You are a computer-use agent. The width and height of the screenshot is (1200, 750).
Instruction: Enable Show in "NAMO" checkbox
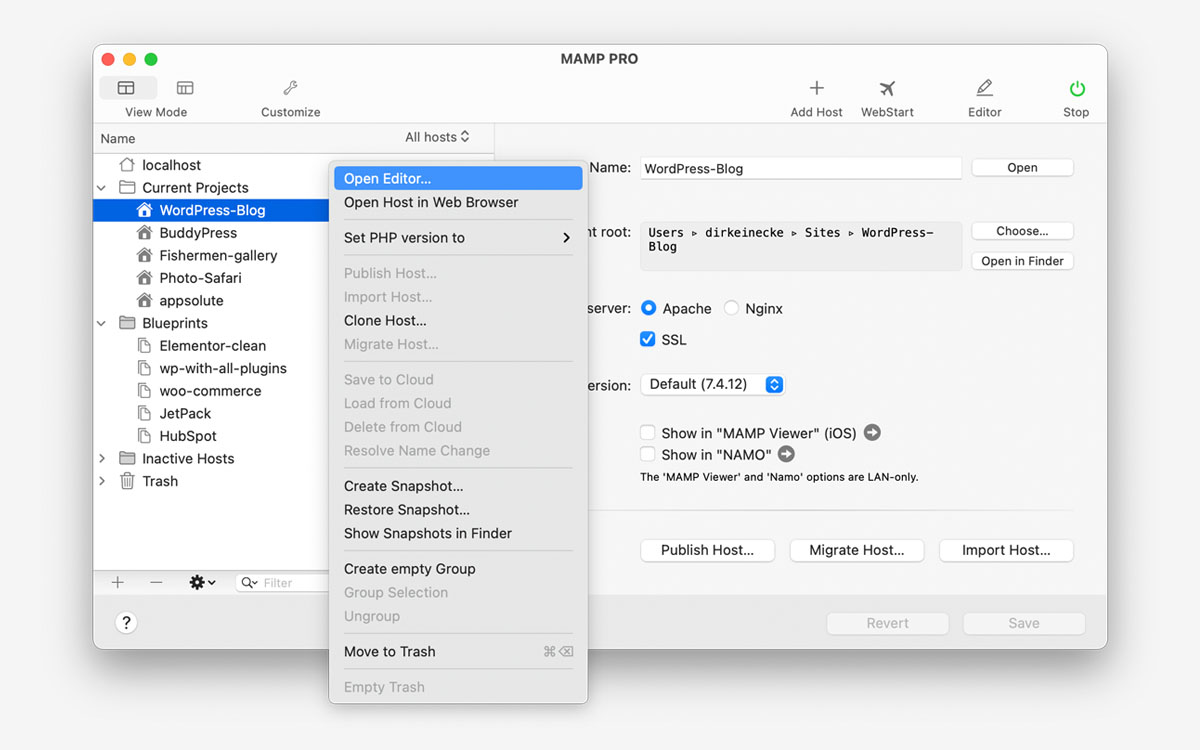point(648,454)
